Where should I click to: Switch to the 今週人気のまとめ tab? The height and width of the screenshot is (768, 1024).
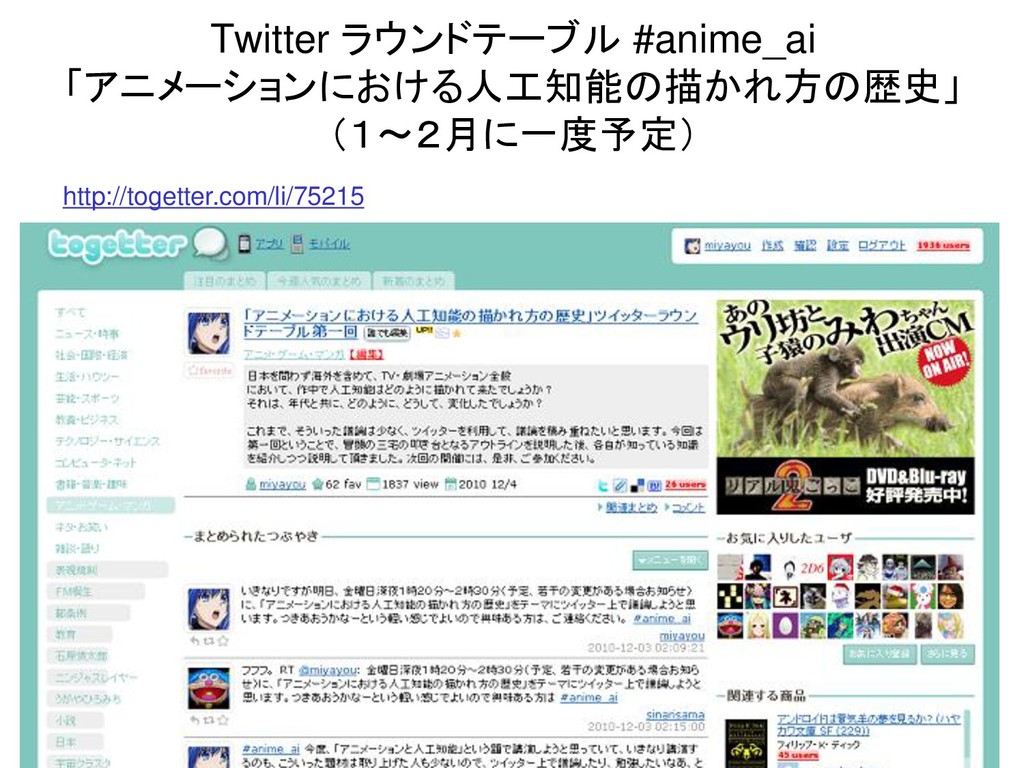point(318,281)
